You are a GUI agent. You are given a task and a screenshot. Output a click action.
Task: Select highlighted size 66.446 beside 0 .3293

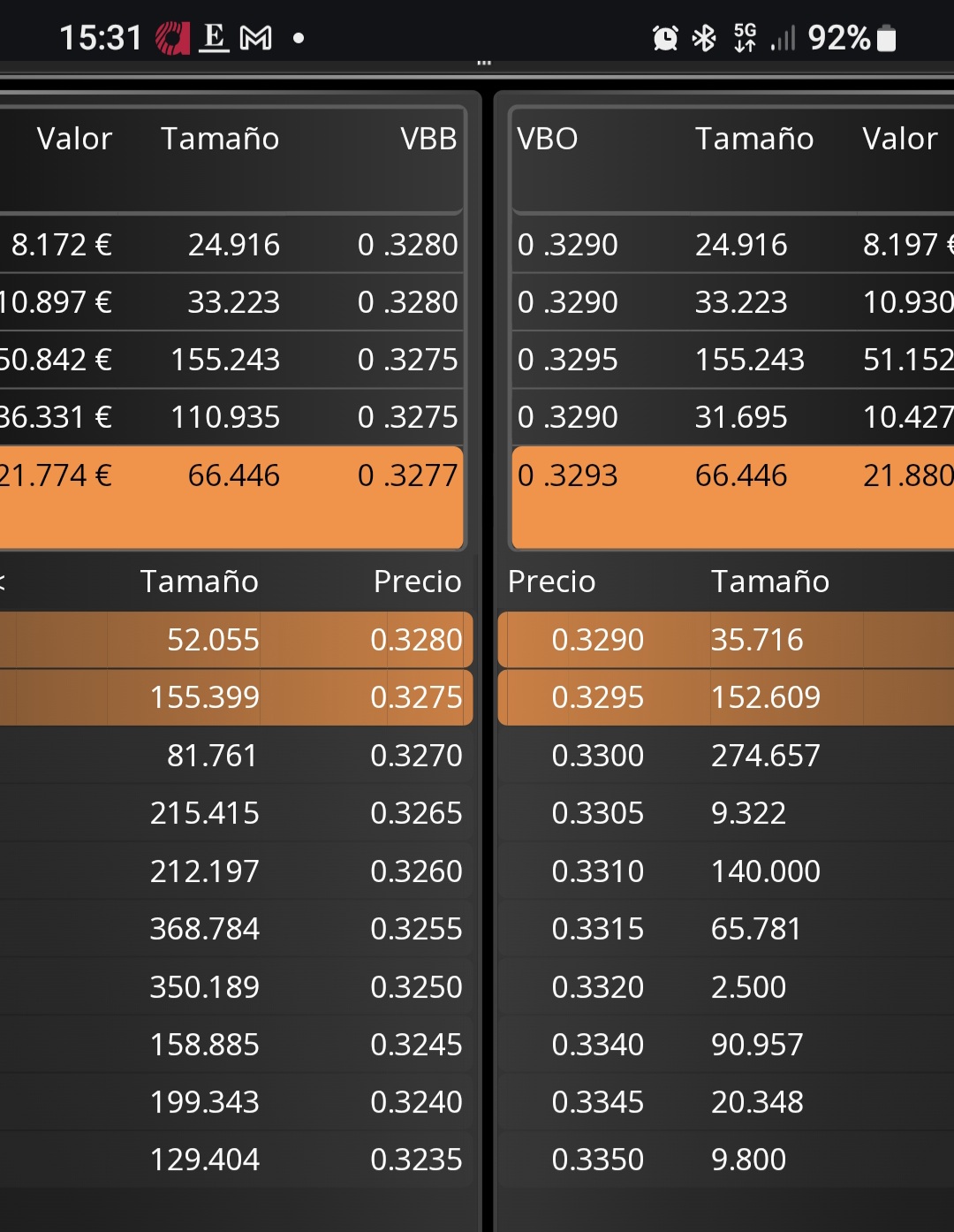[x=741, y=475]
